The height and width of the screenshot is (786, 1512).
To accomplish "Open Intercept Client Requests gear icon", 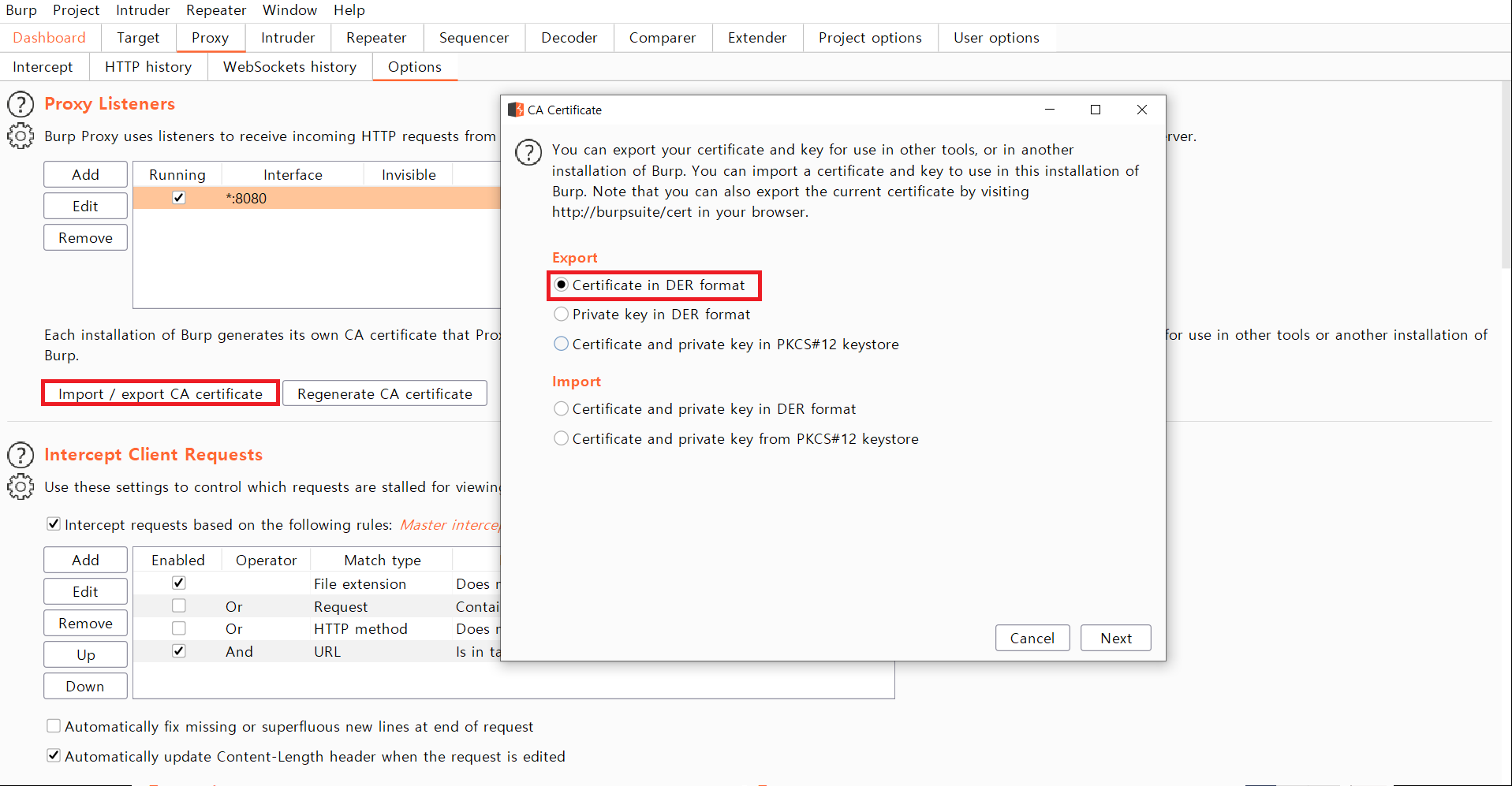I will click(x=21, y=487).
